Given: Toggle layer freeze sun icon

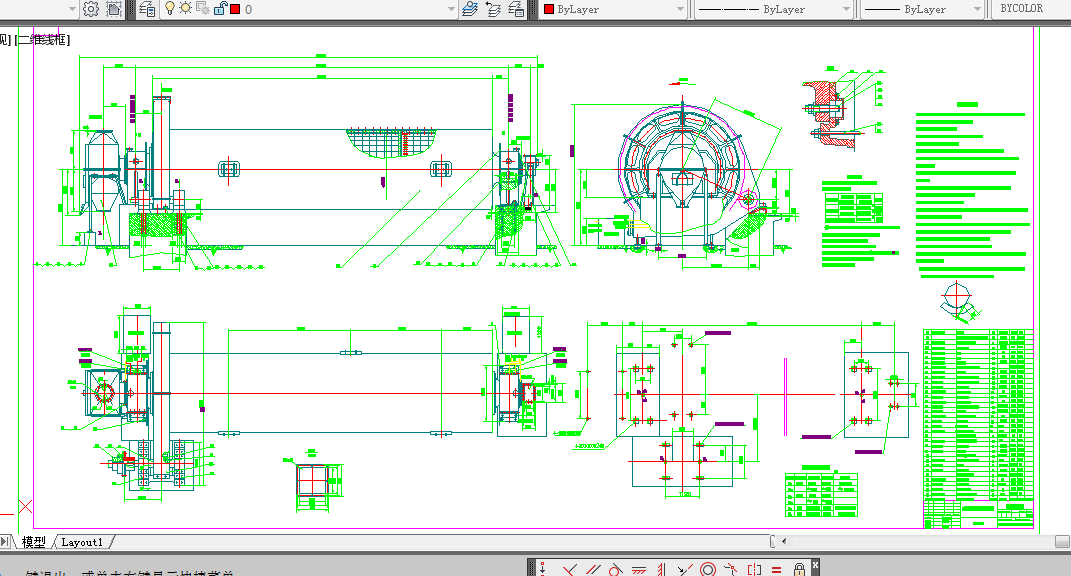Looking at the screenshot, I should [185, 8].
